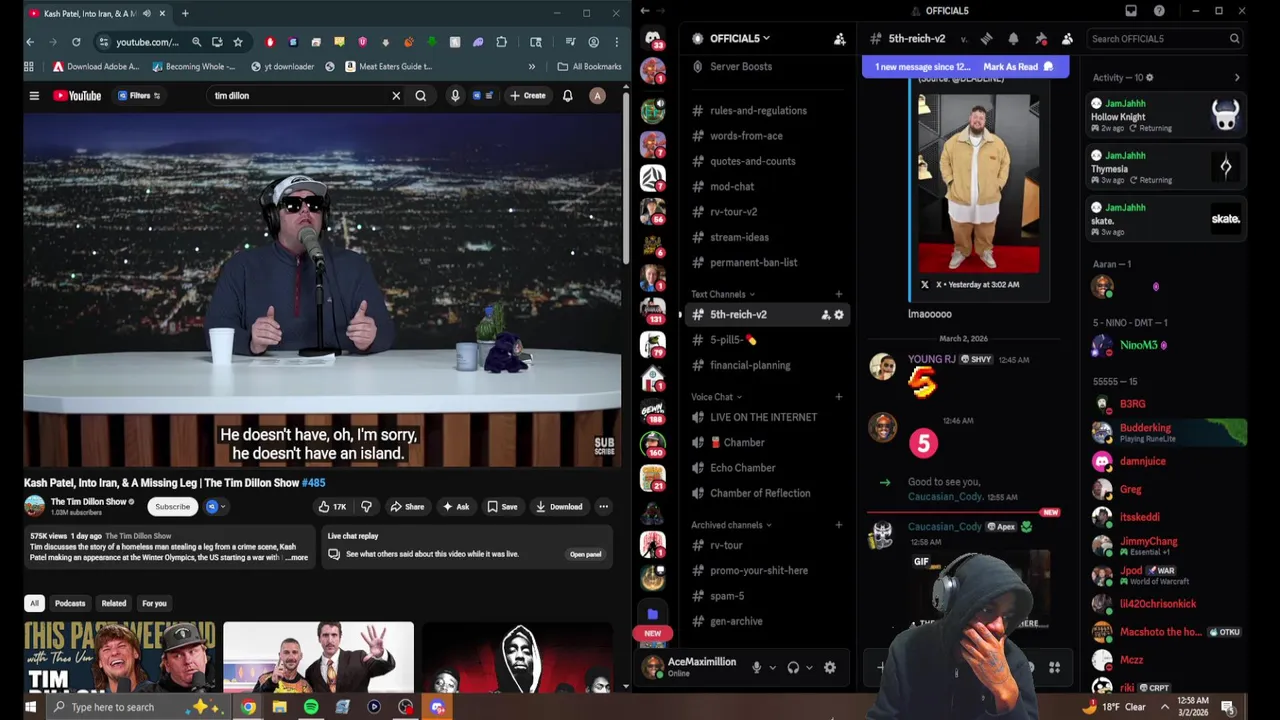Mute the tab via speaker icon
Image resolution: width=1280 pixels, height=720 pixels.
[147, 13]
